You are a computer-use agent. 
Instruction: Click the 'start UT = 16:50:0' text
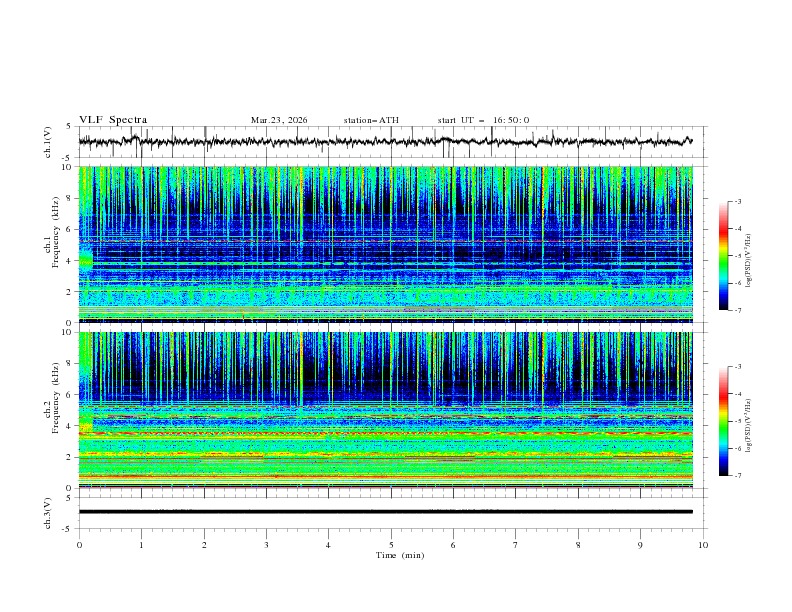pos(483,120)
